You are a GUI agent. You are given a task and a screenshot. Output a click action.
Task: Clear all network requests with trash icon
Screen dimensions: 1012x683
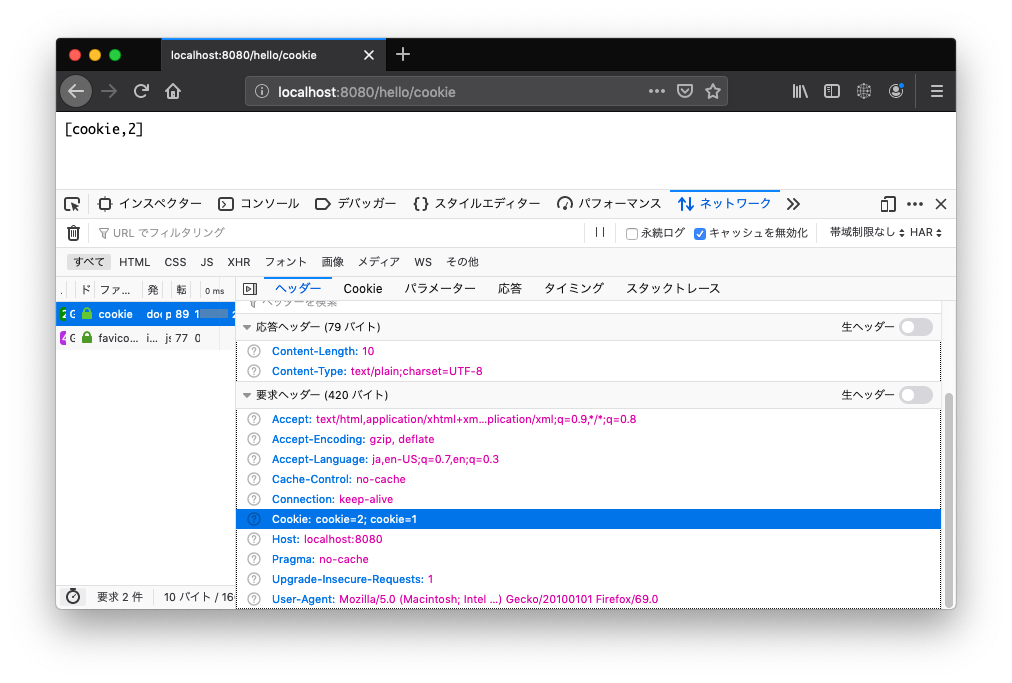(71, 232)
